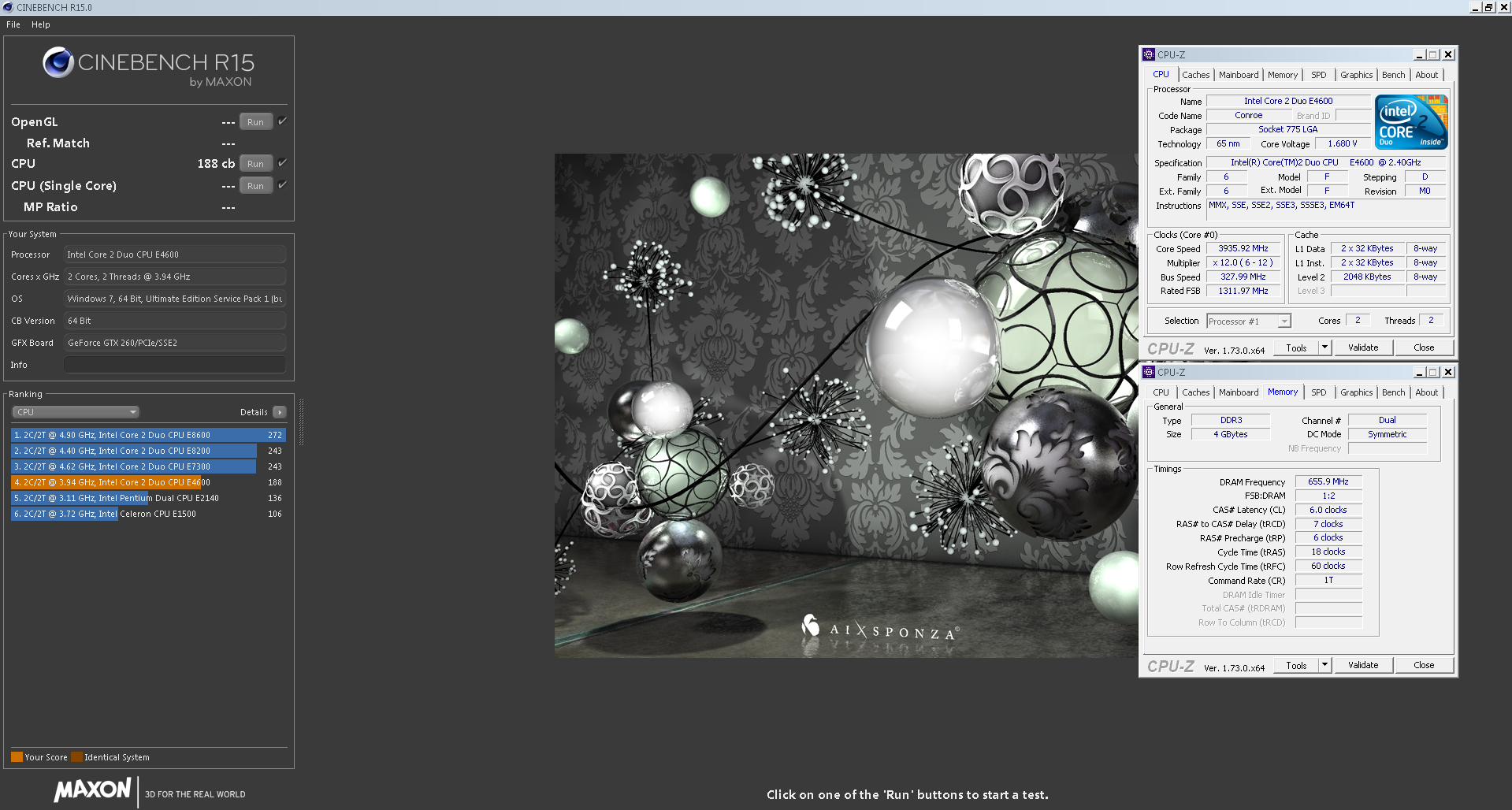Select ranking entry Celeron E1500
Screen dimensions: 1512x810
click(x=148, y=514)
